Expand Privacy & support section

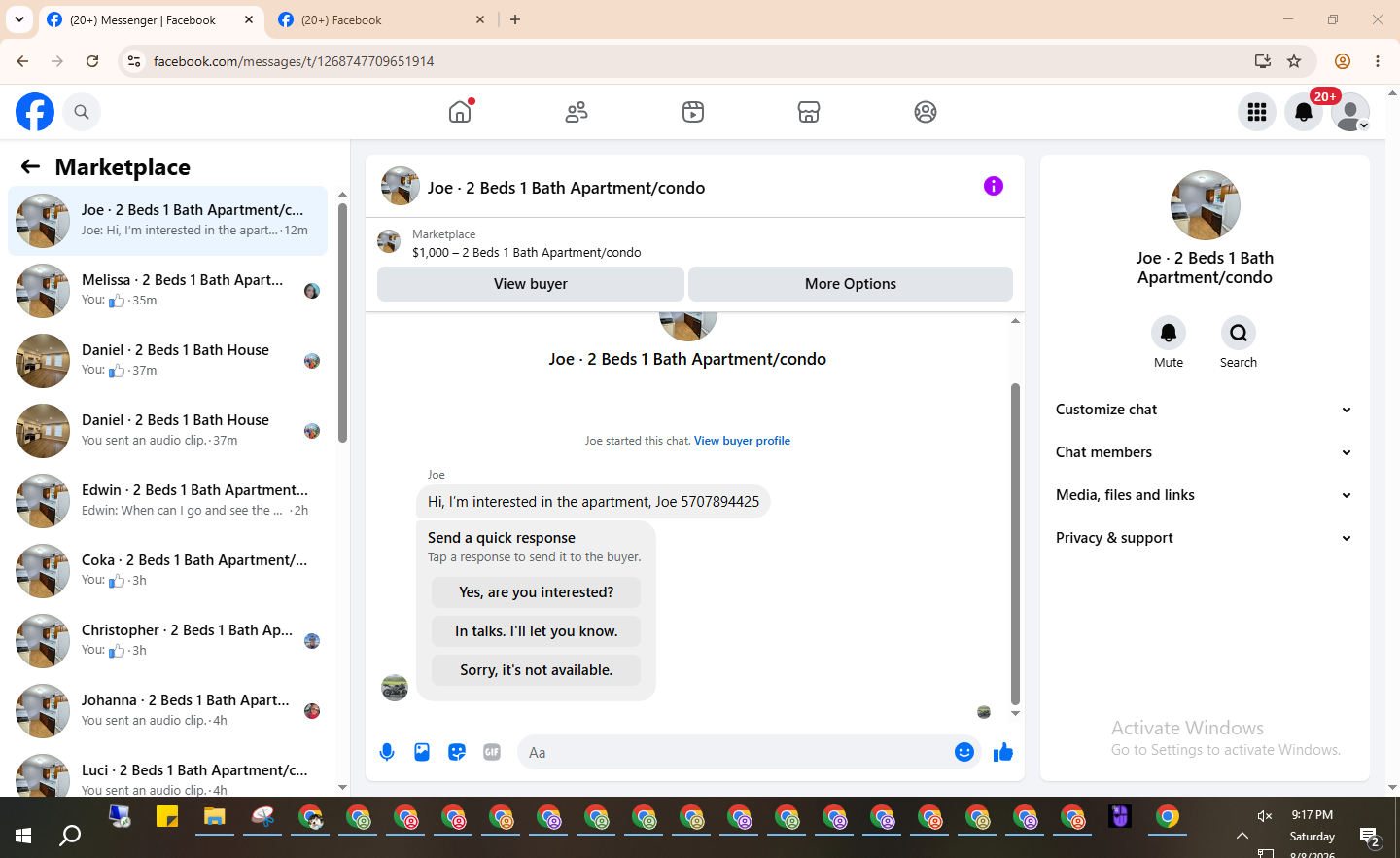point(1205,538)
